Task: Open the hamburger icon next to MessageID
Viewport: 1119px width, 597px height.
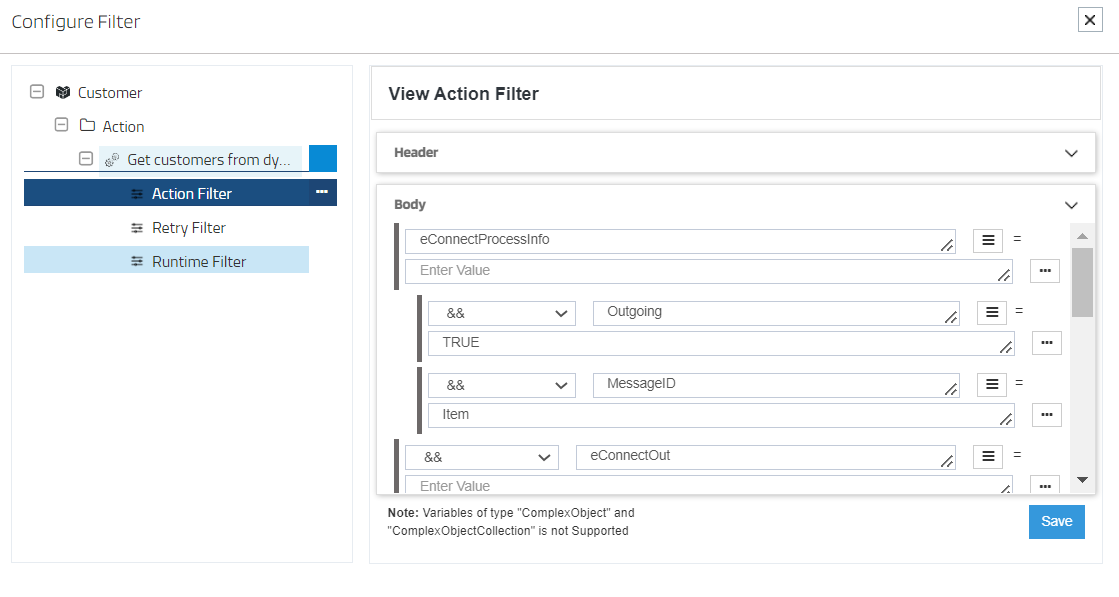Action: 991,384
